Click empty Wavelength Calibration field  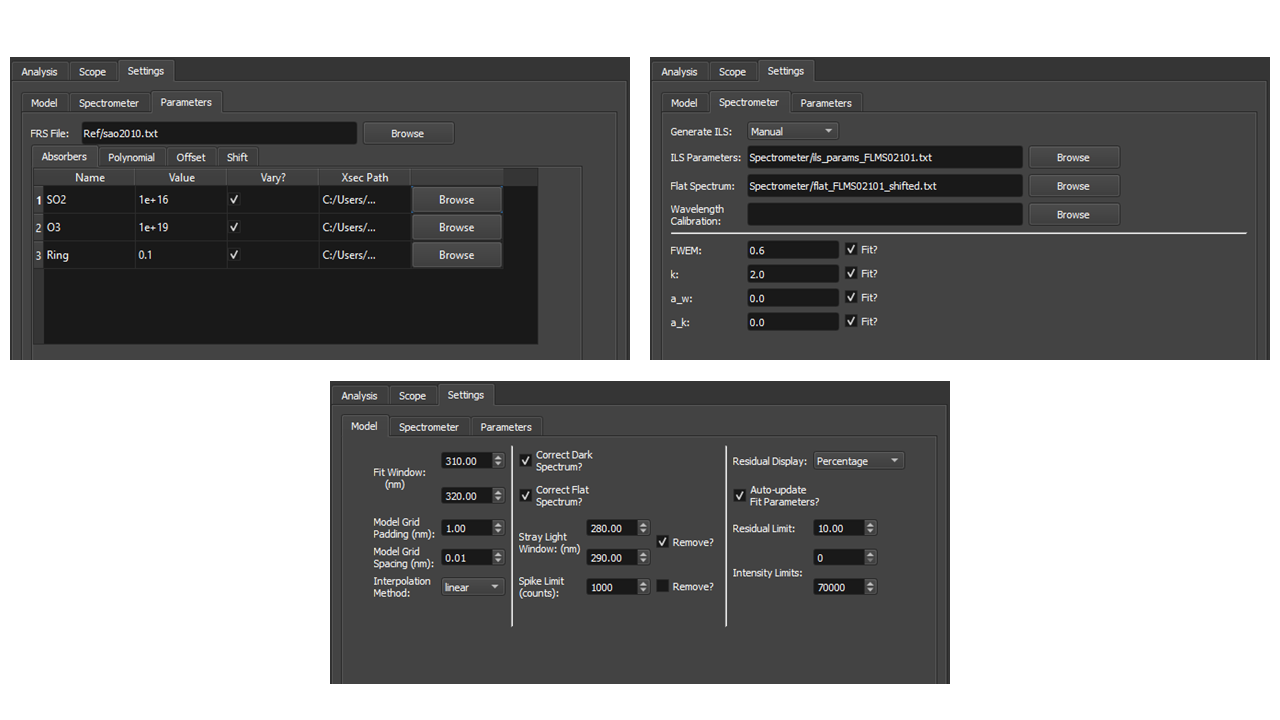point(885,214)
